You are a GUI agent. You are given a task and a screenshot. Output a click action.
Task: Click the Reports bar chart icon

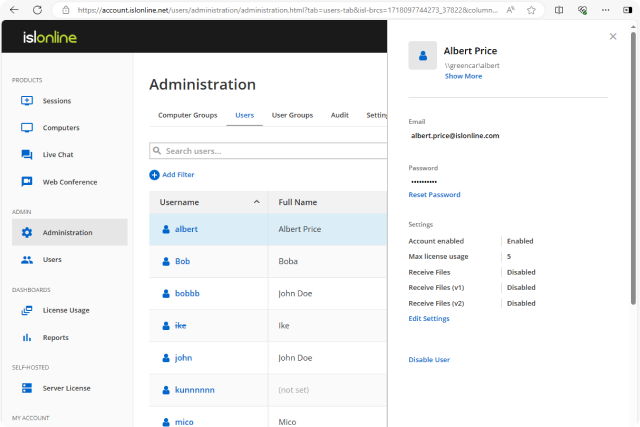click(x=27, y=337)
